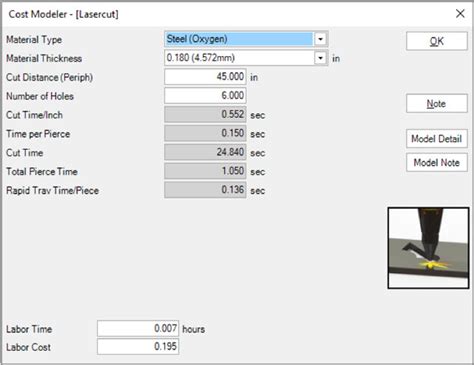Click the Rapid Trav Time/Piece label
The height and width of the screenshot is (365, 474).
pyautogui.click(x=53, y=191)
